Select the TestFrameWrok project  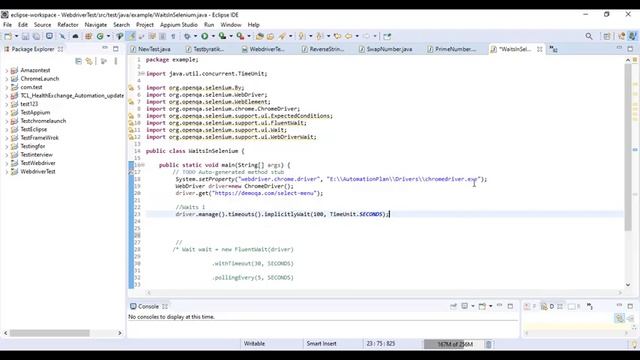pos(40,138)
